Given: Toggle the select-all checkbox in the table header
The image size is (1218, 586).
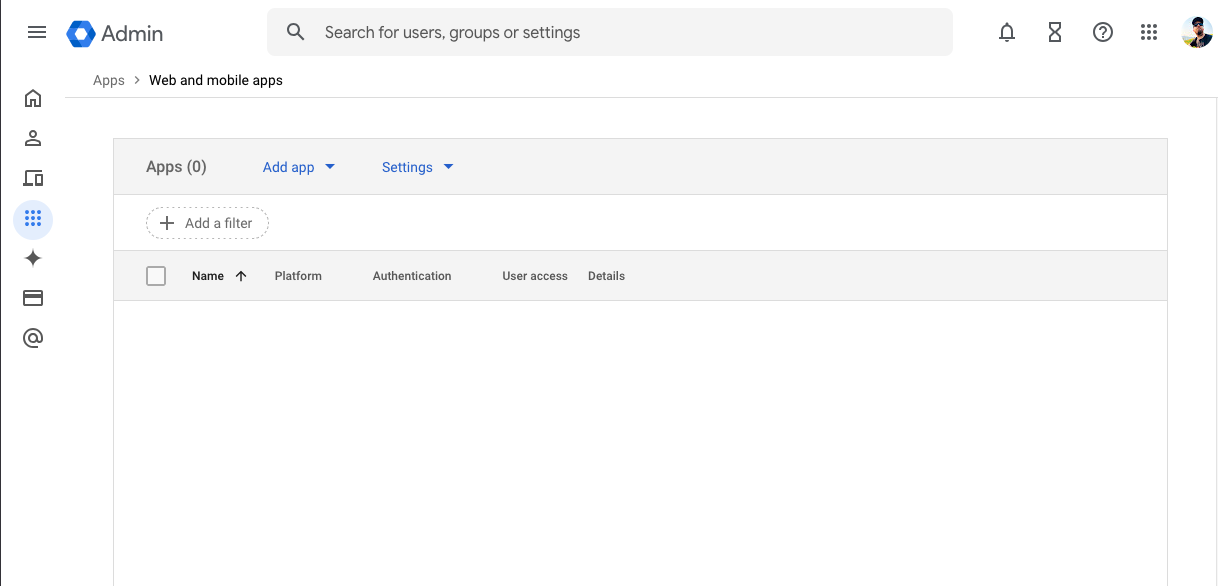Looking at the screenshot, I should (x=156, y=275).
